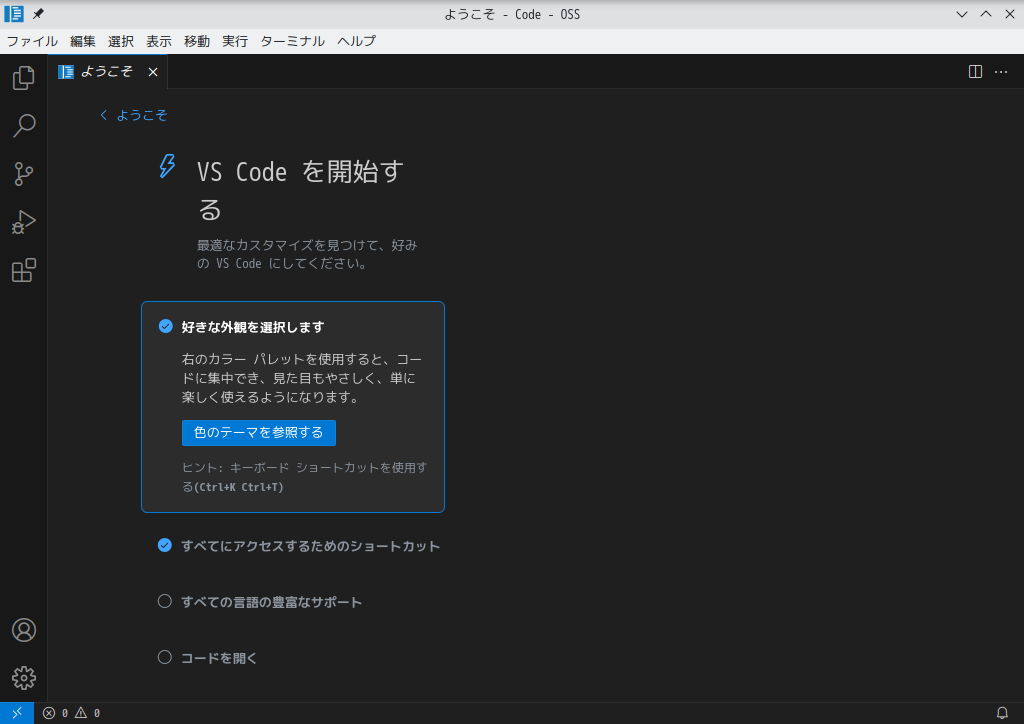This screenshot has height=724, width=1024.
Task: Open the editor More Actions ellipsis
Action: [1001, 72]
